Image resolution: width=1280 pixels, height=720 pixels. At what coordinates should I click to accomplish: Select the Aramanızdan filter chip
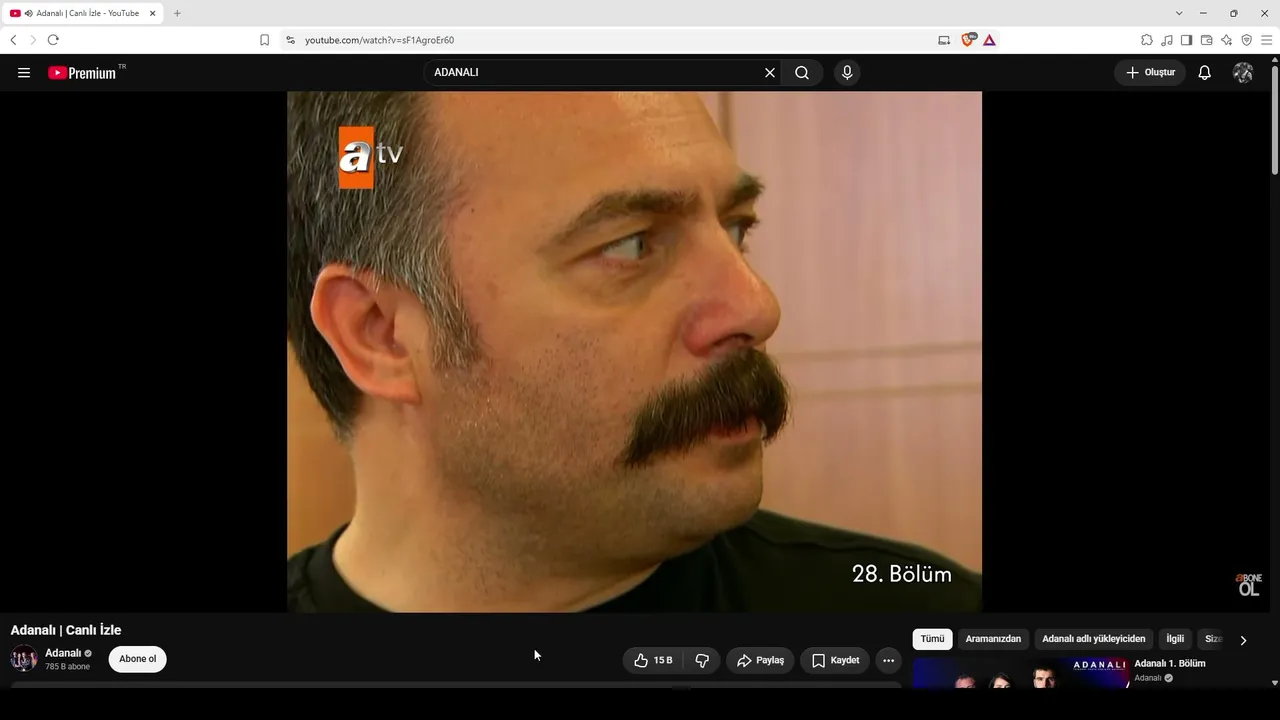[x=993, y=639]
